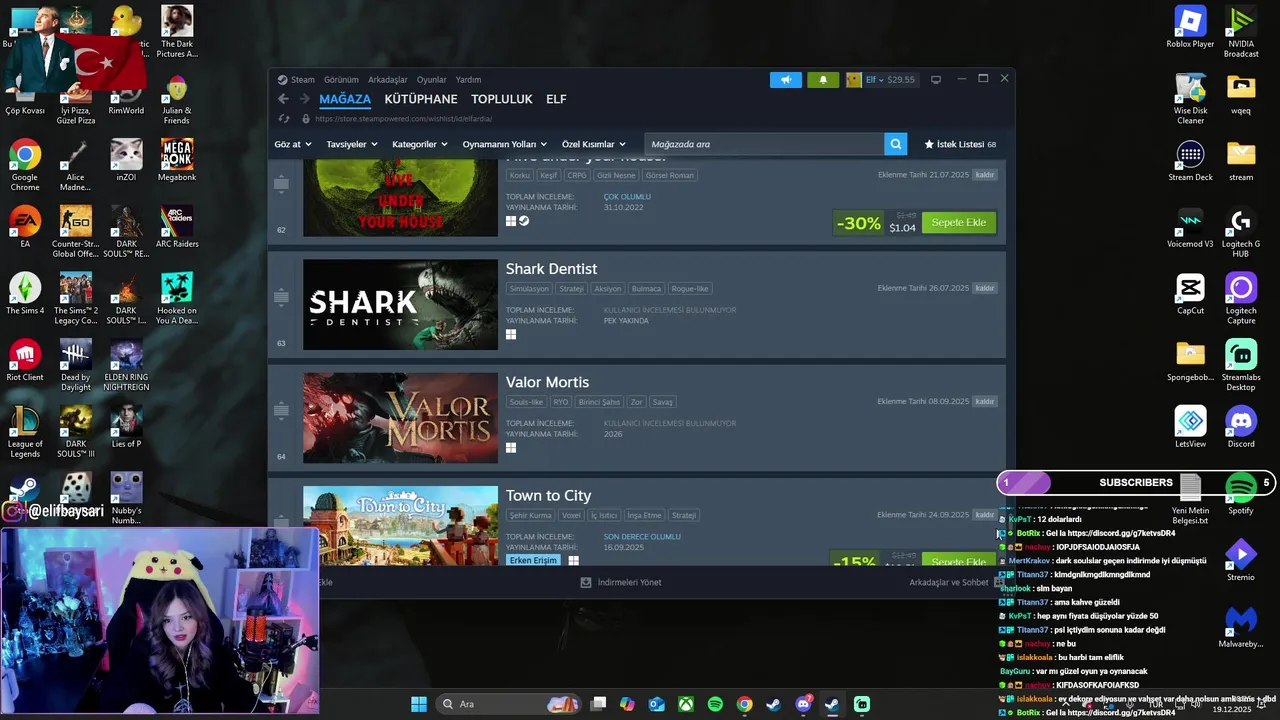
Task: Reload the Steam store page
Action: (284, 118)
